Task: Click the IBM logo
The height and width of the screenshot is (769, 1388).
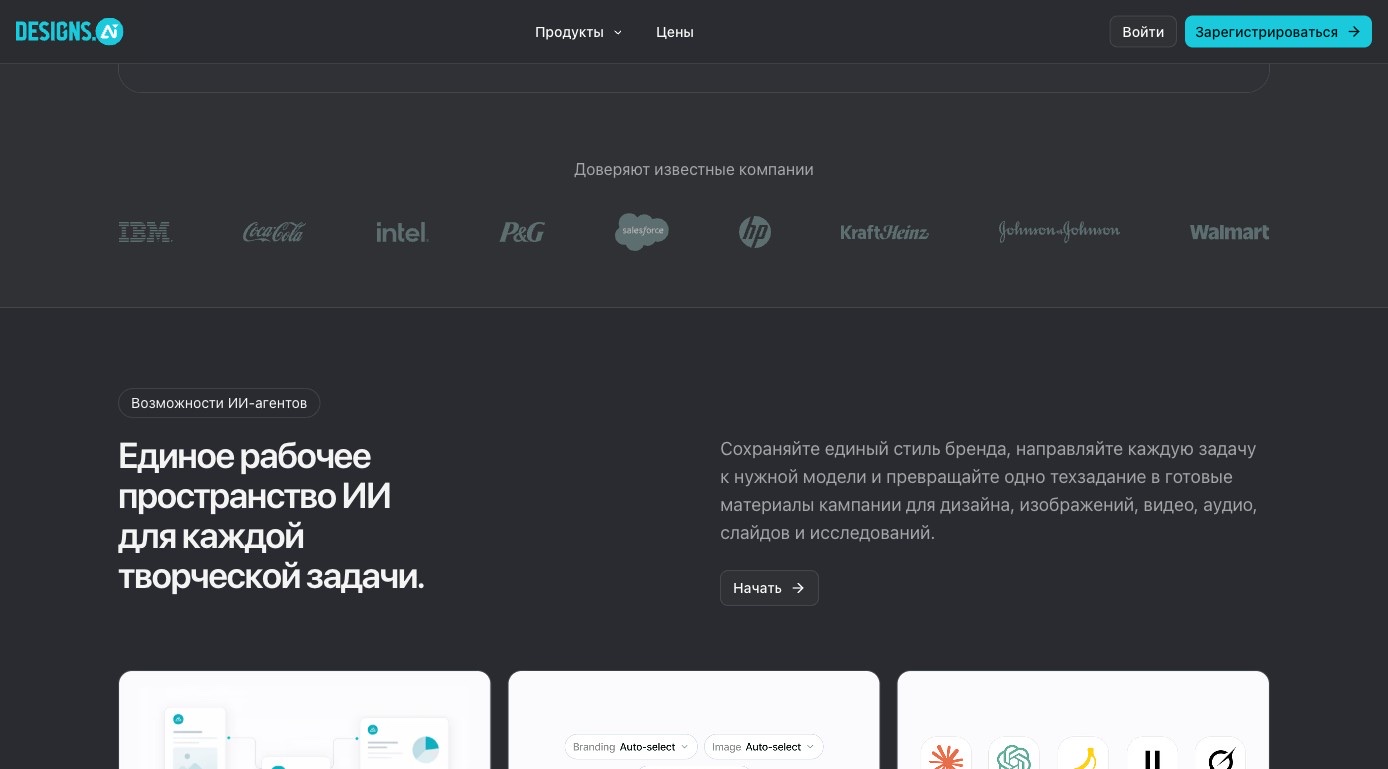Action: (146, 232)
